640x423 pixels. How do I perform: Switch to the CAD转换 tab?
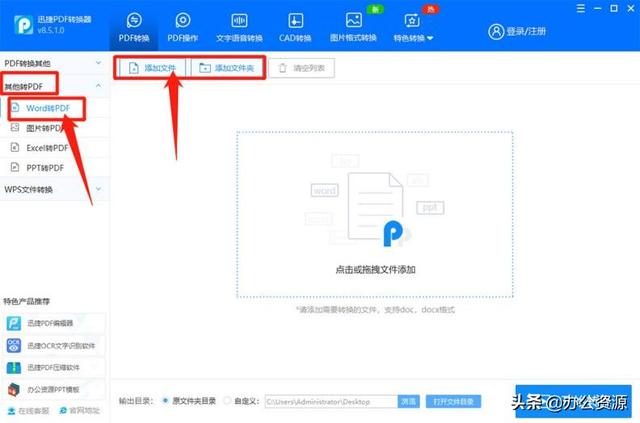click(295, 28)
